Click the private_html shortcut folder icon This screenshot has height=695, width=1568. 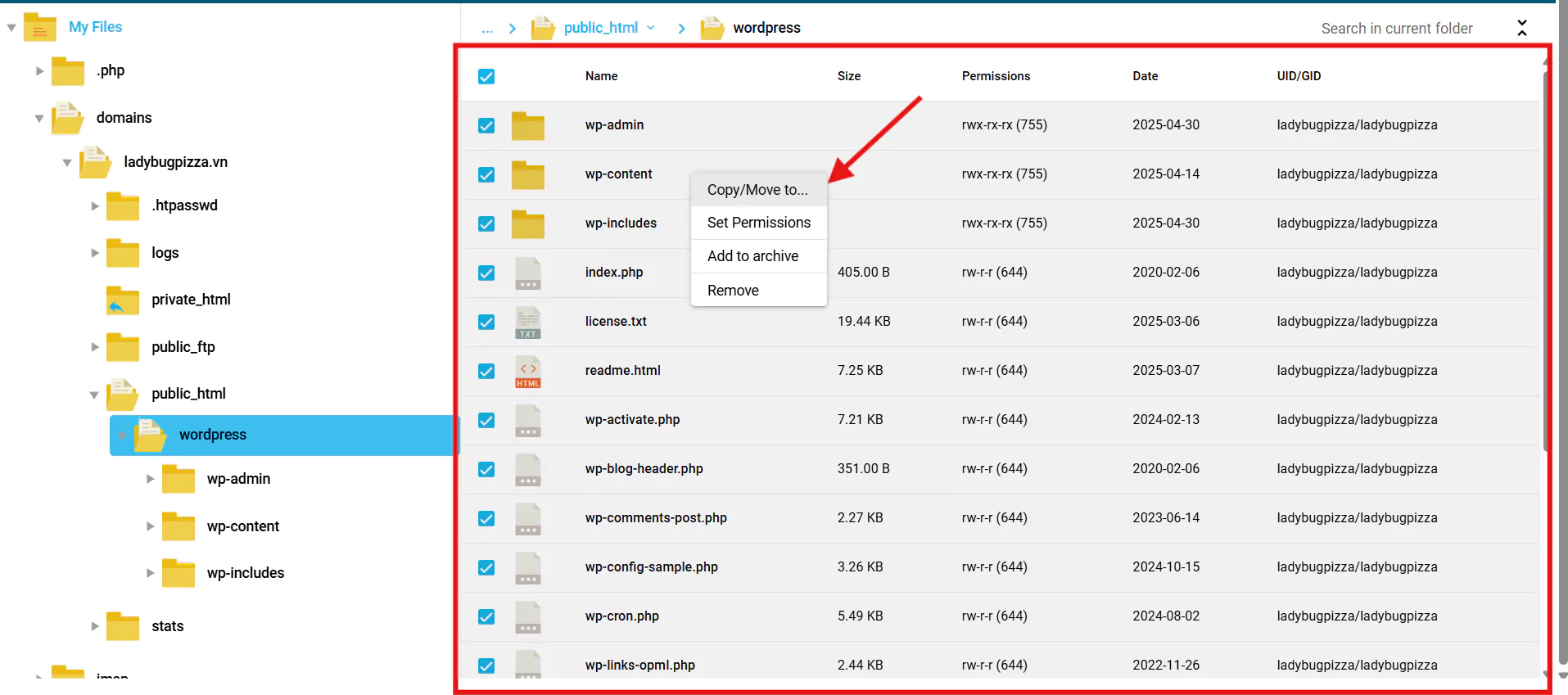click(123, 300)
